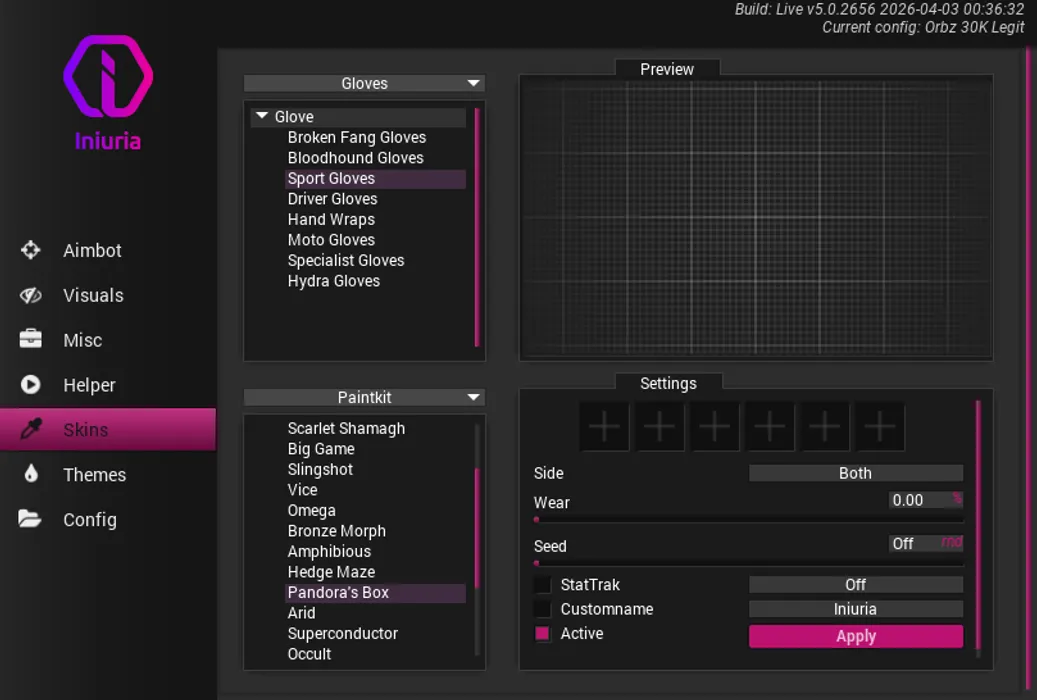Add sticker in second plus slot
Screen dimensions: 1037x700
pos(659,427)
